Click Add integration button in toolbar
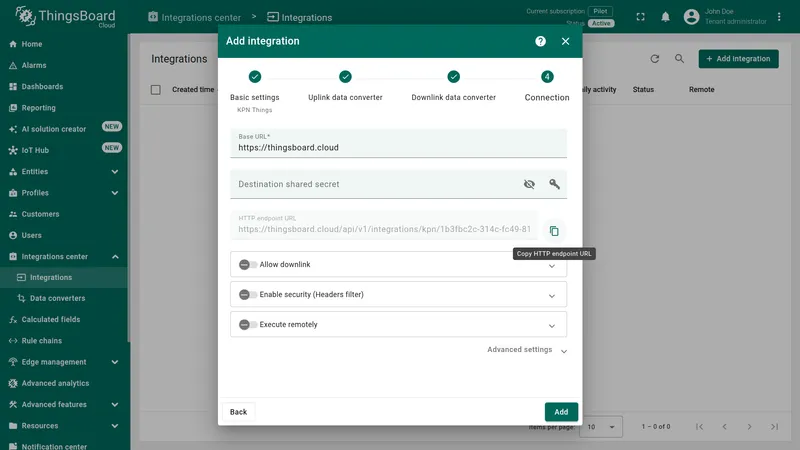 tap(738, 59)
